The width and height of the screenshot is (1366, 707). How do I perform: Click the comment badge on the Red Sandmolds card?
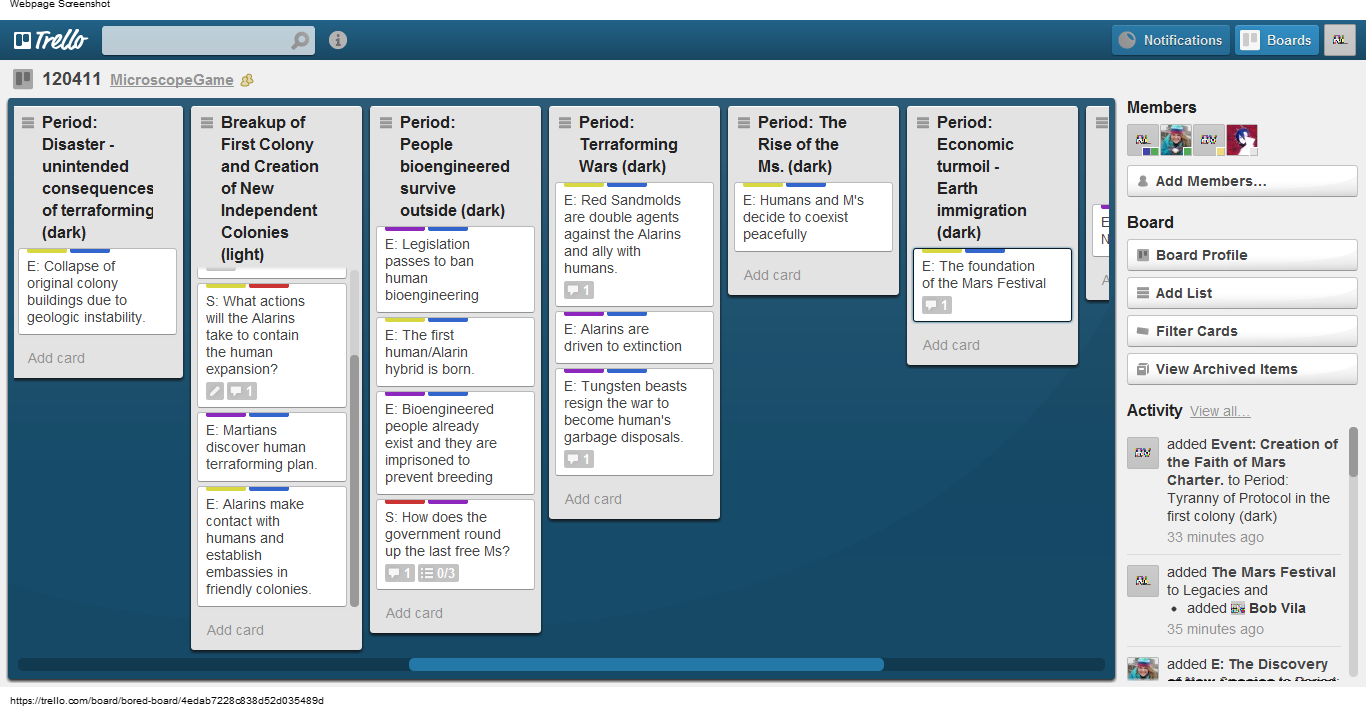tap(579, 290)
